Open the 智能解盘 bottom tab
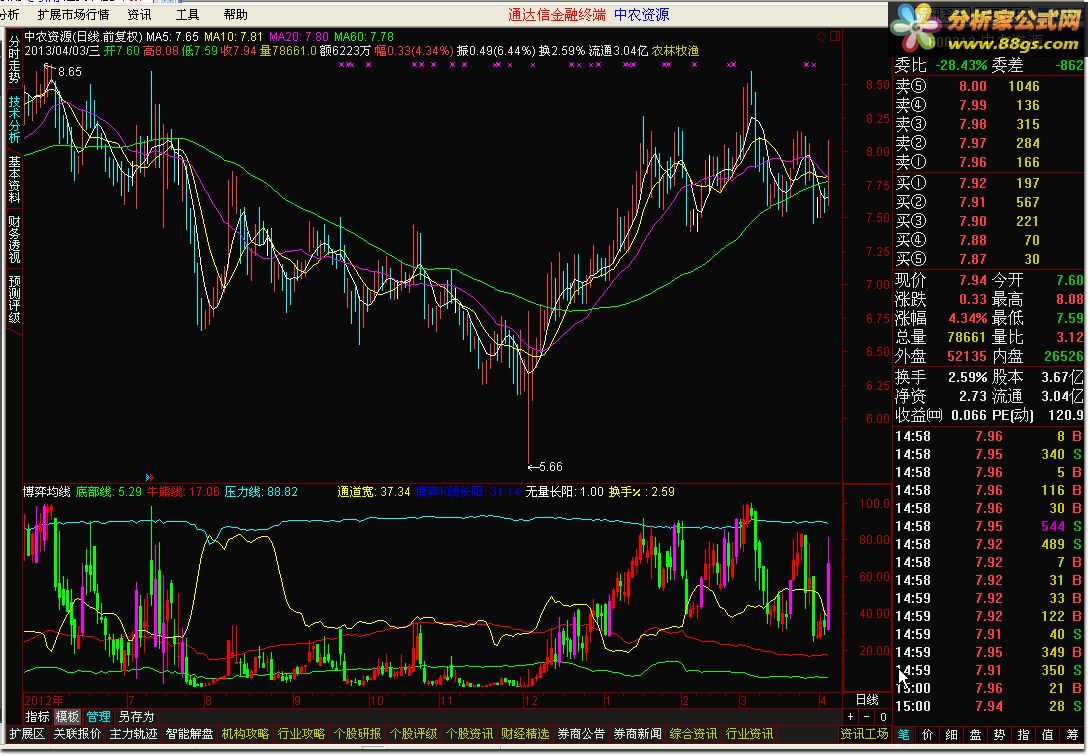 pos(190,734)
